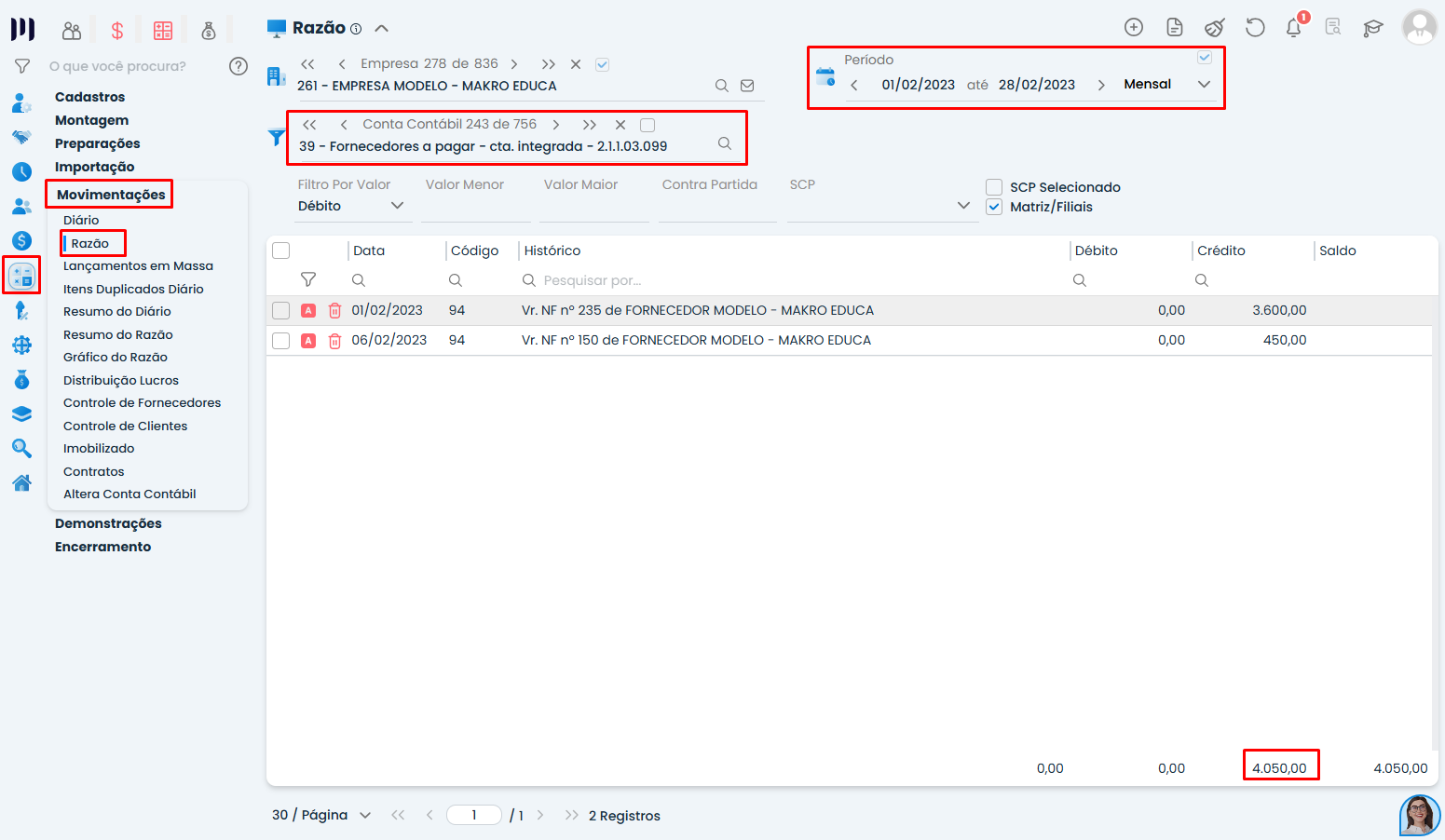Open Altera Conta Contábil
Screen dimensions: 1445x840
[130, 495]
